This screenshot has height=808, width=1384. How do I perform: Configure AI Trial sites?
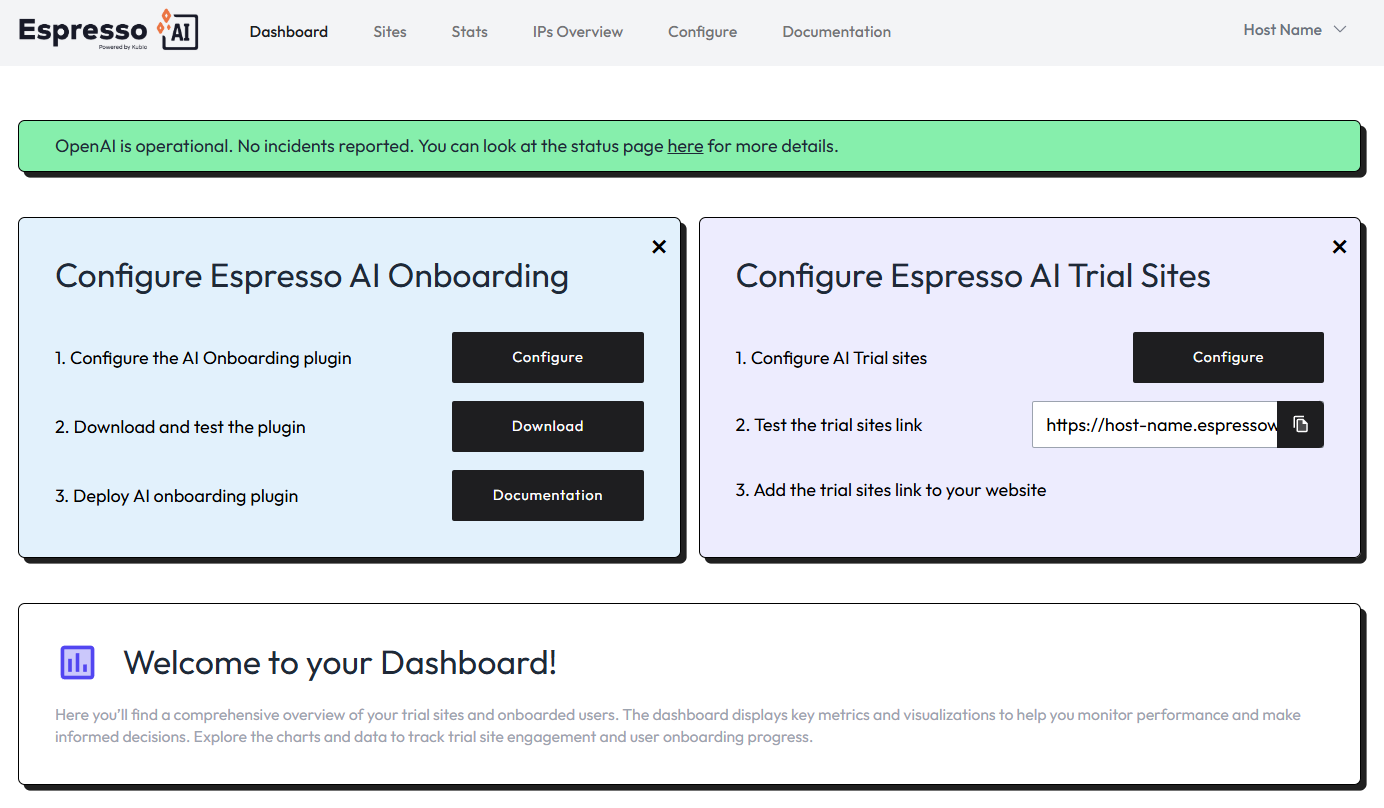click(1228, 357)
